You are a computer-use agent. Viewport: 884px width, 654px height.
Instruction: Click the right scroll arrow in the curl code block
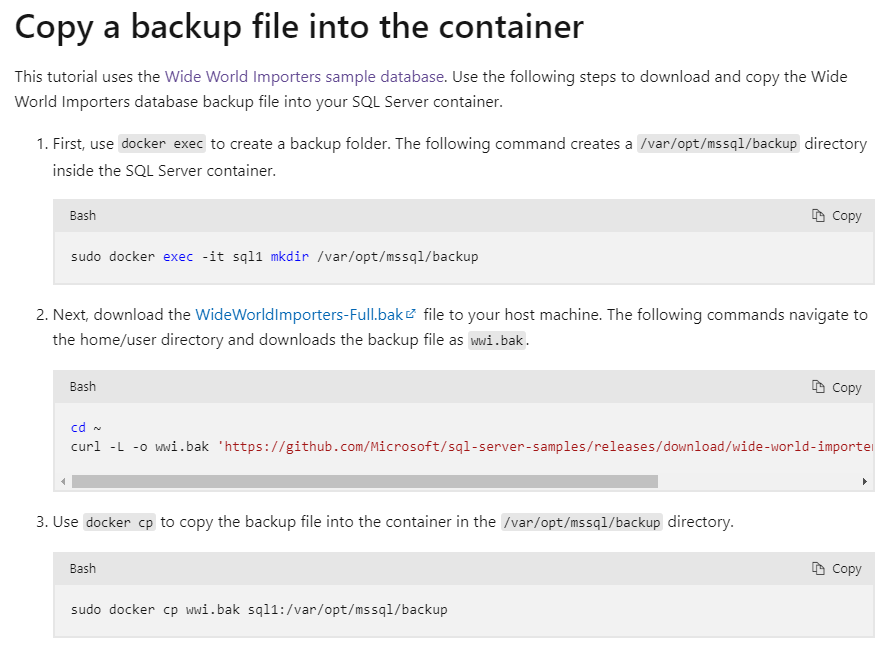[864, 481]
